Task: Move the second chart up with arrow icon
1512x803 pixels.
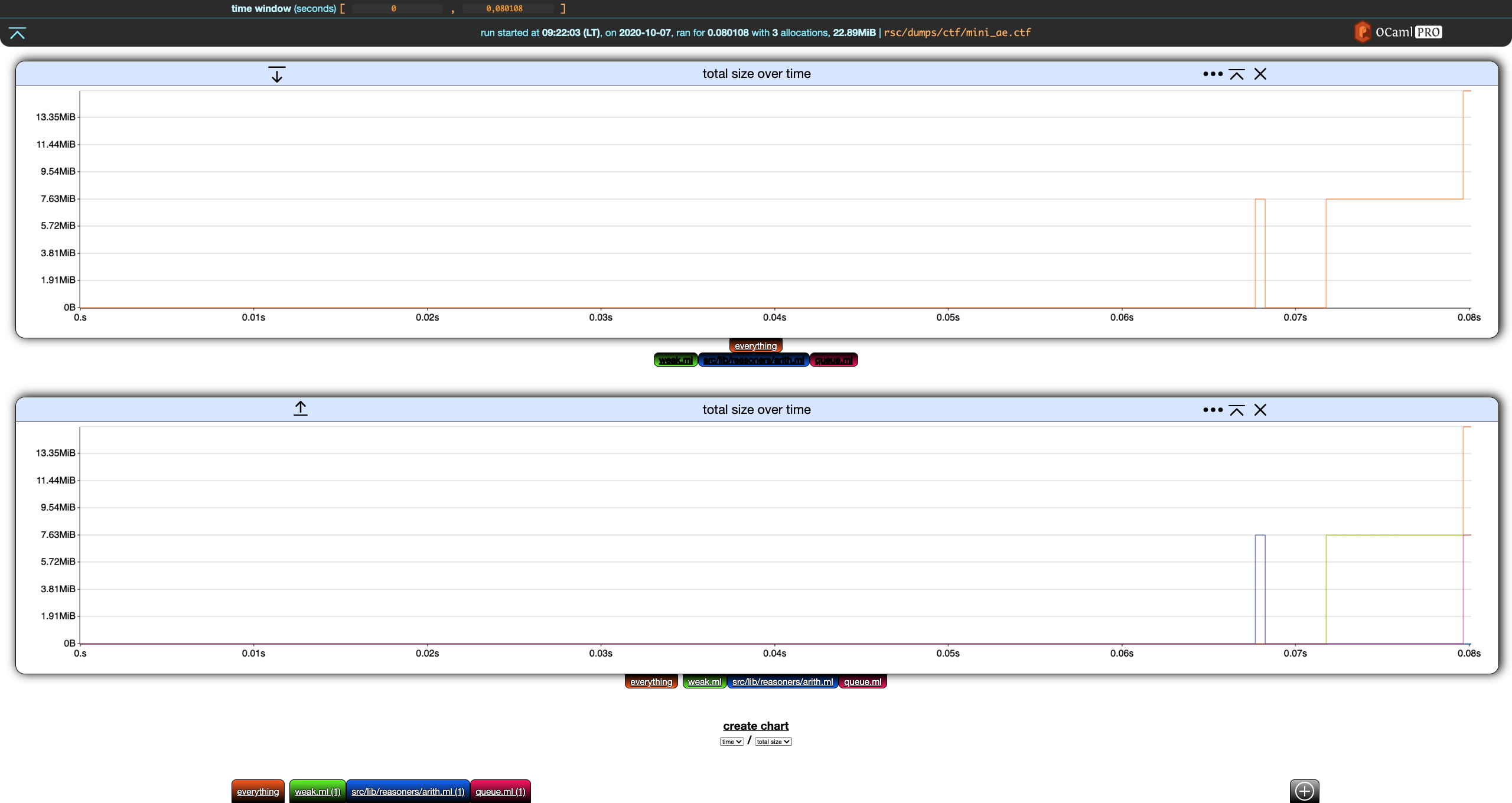Action: [301, 409]
